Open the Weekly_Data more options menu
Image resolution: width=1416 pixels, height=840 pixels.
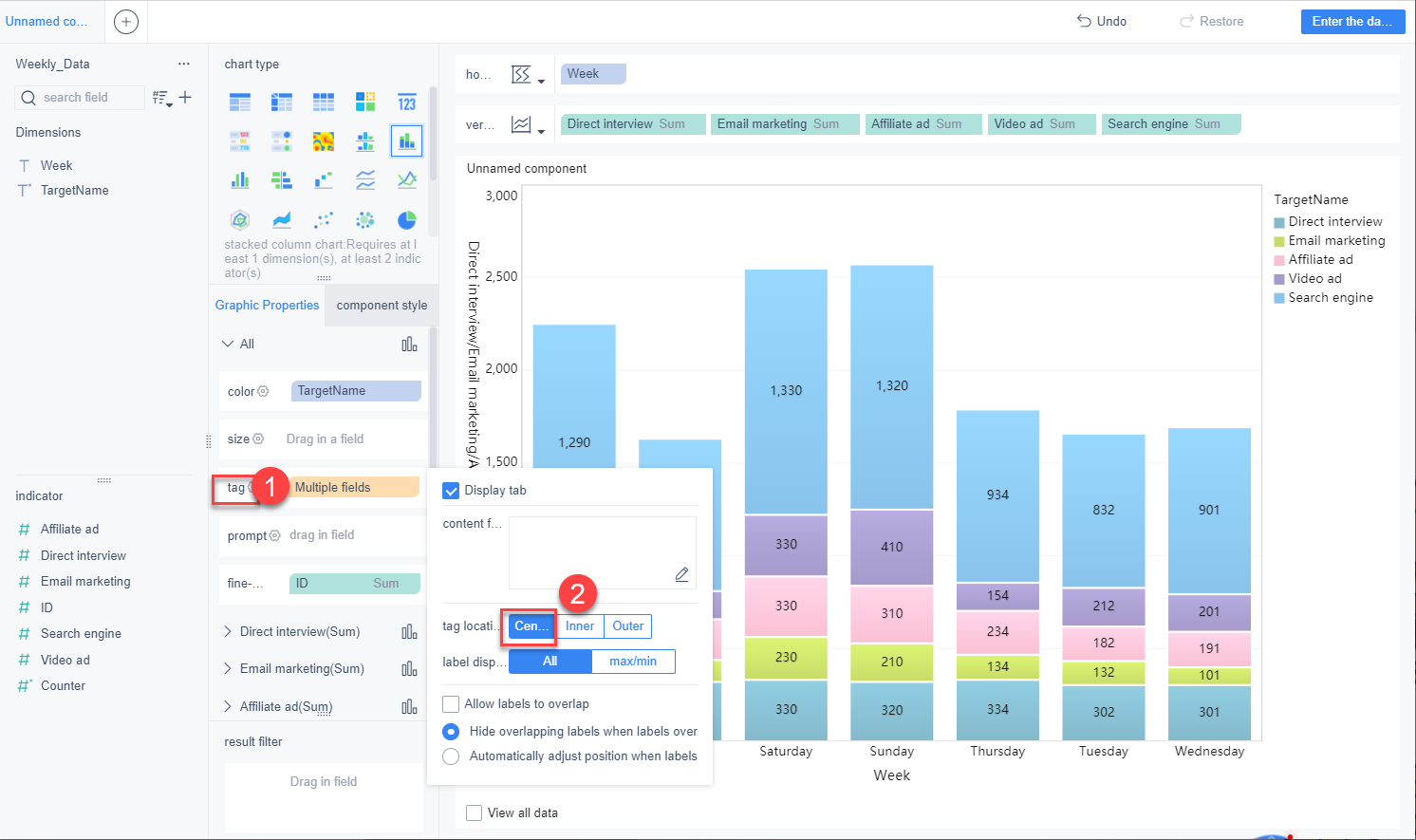[x=184, y=64]
